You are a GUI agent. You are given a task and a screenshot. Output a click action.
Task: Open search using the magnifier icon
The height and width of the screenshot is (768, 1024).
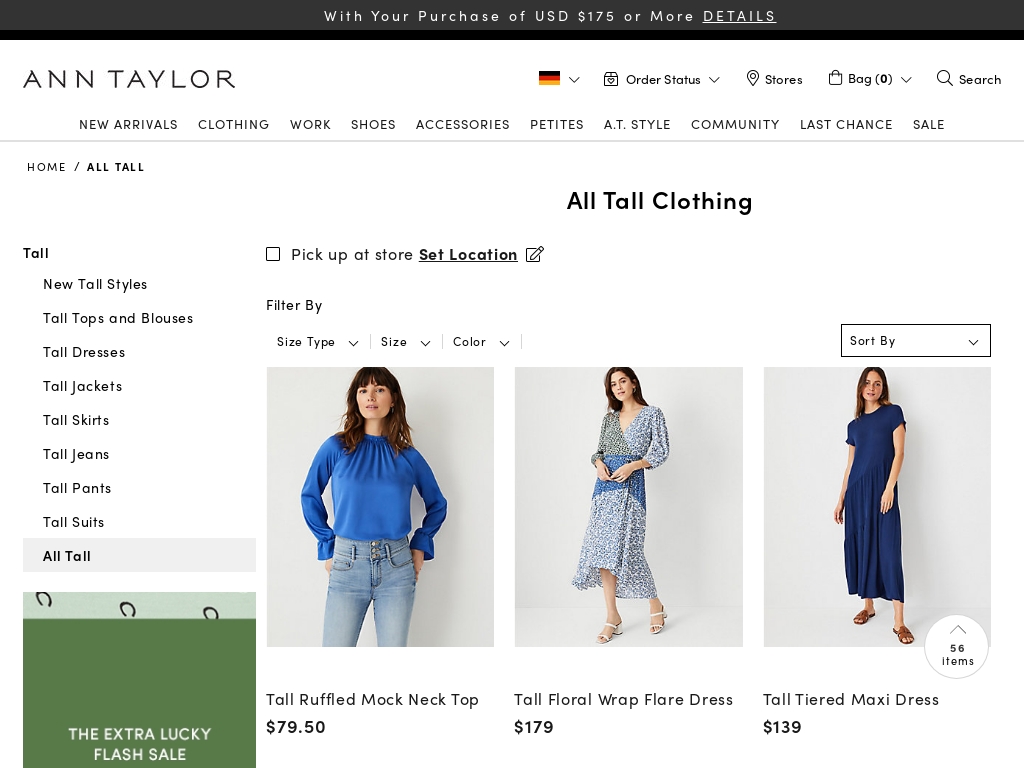pos(944,78)
